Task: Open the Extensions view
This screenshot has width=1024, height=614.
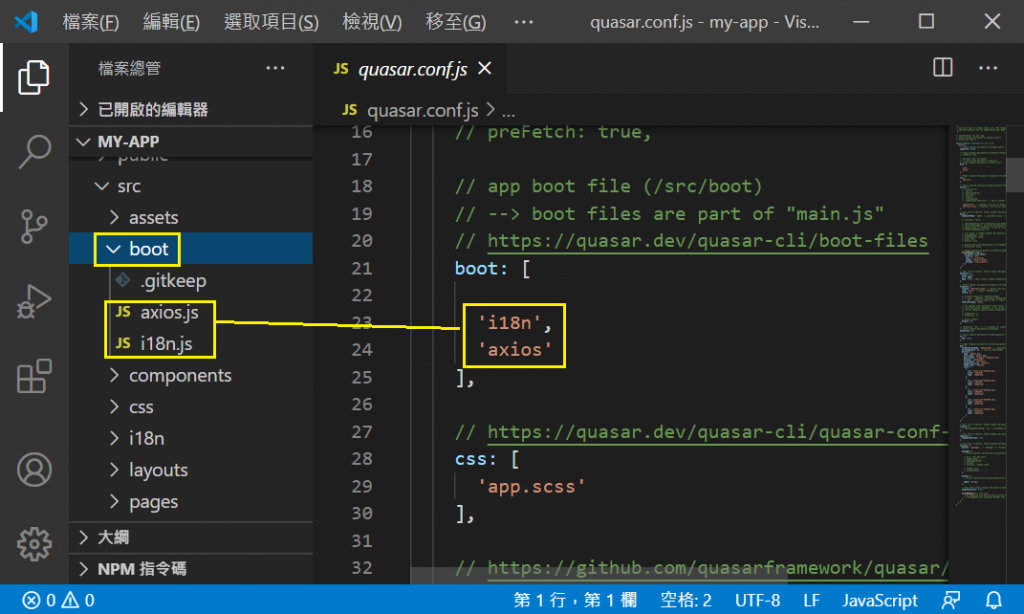Action: pyautogui.click(x=34, y=376)
